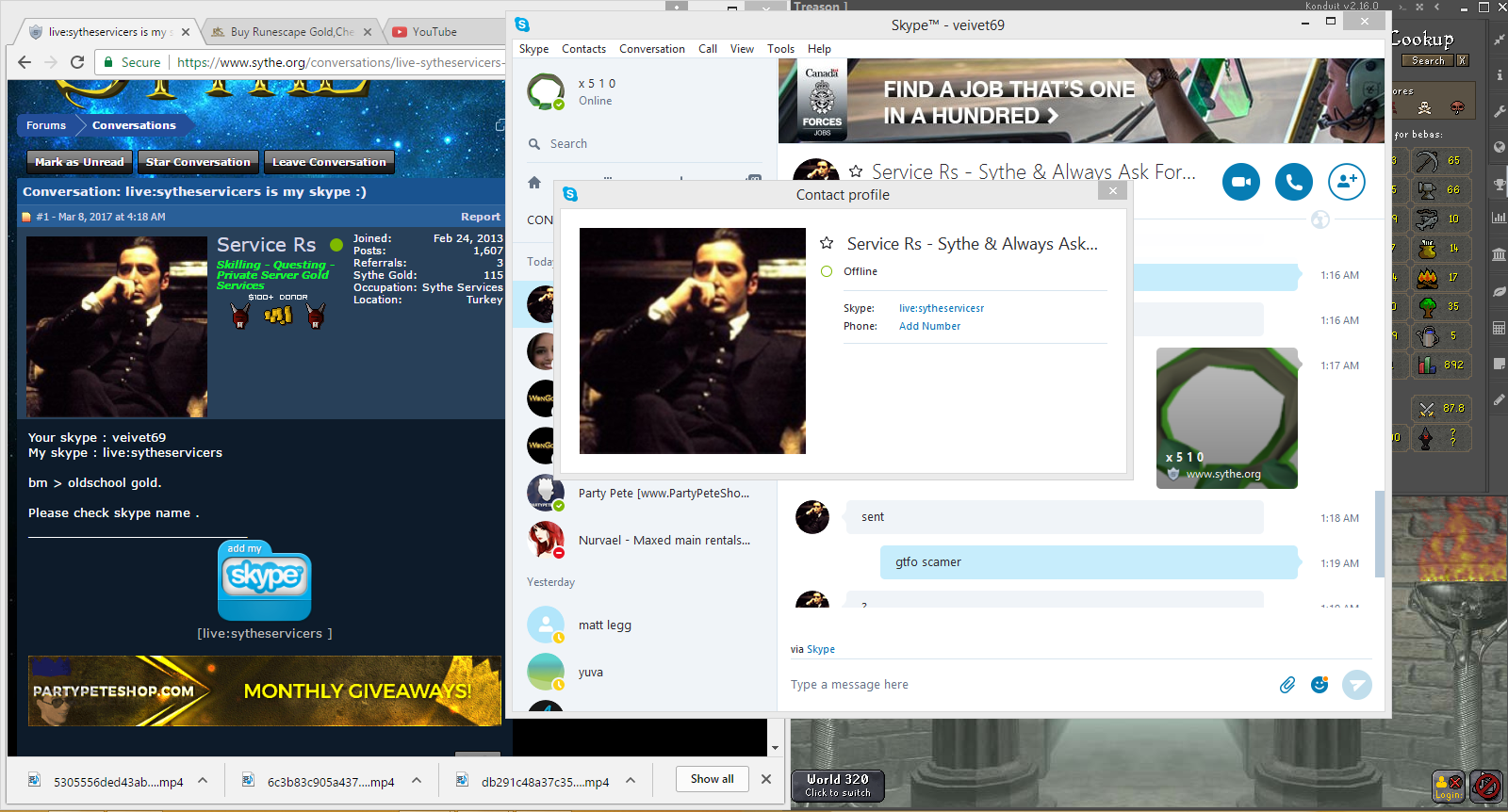Click the Firemaking skill icon

pos(1427,278)
